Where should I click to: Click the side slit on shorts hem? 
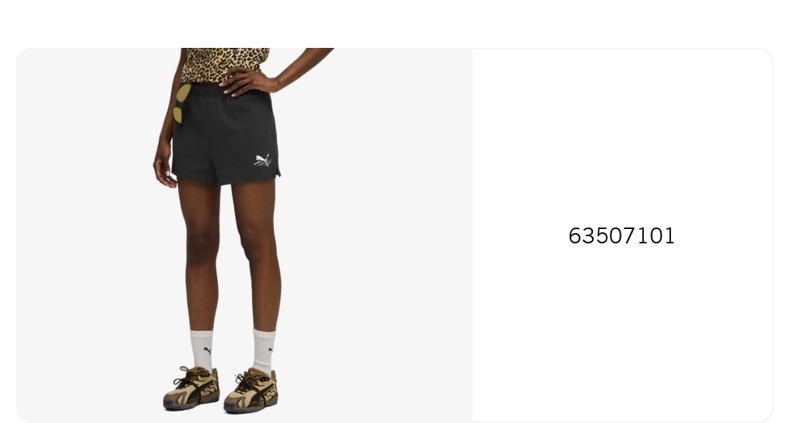(x=277, y=174)
